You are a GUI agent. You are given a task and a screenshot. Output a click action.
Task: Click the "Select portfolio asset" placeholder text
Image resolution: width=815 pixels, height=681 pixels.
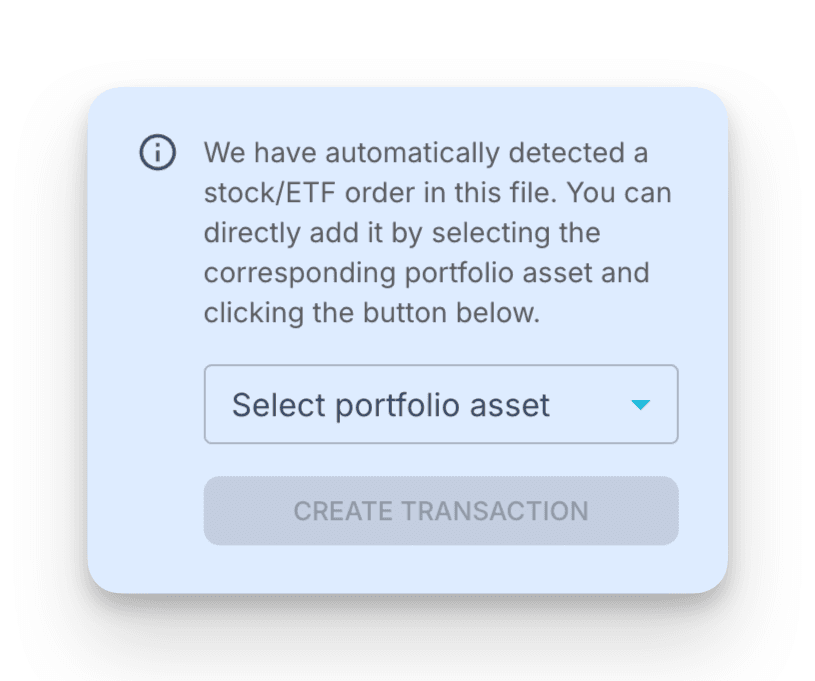pos(391,405)
